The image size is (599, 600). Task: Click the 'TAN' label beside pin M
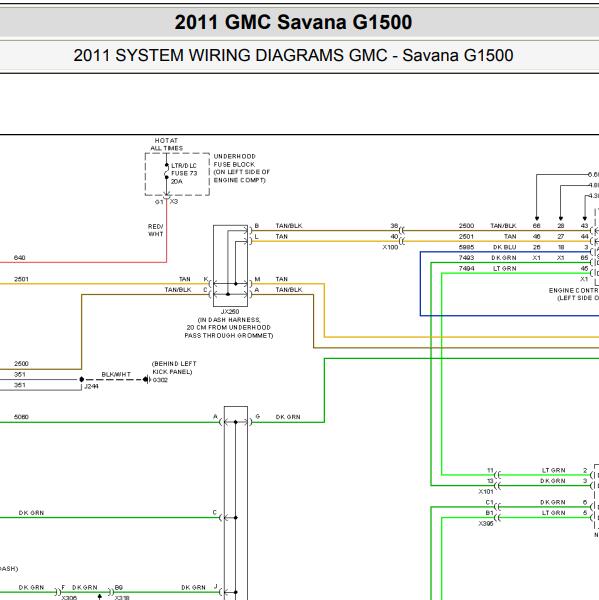pos(281,279)
